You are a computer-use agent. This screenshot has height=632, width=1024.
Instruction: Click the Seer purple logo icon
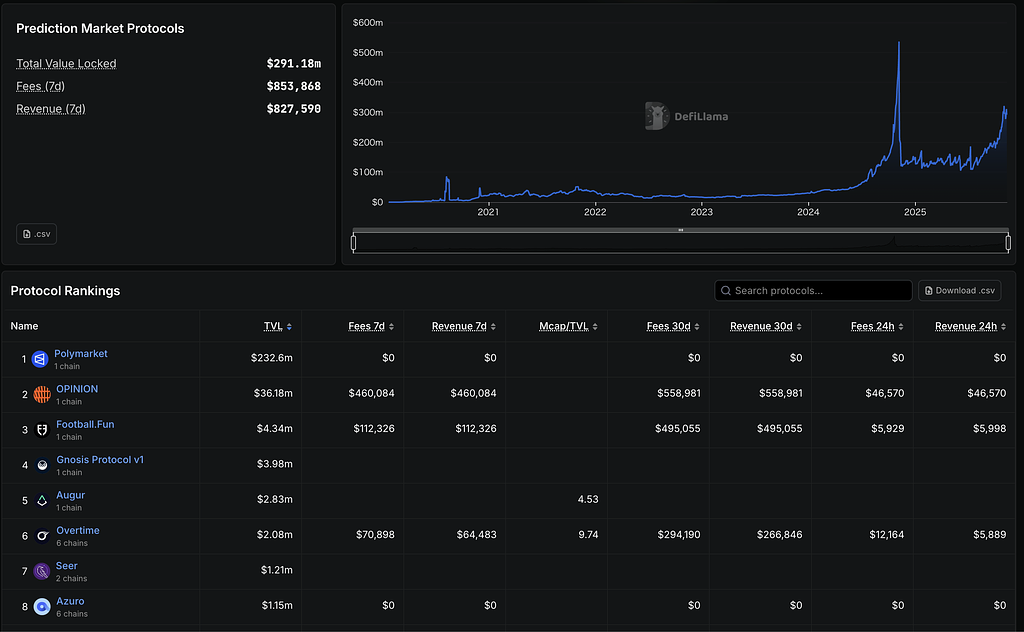(x=42, y=571)
